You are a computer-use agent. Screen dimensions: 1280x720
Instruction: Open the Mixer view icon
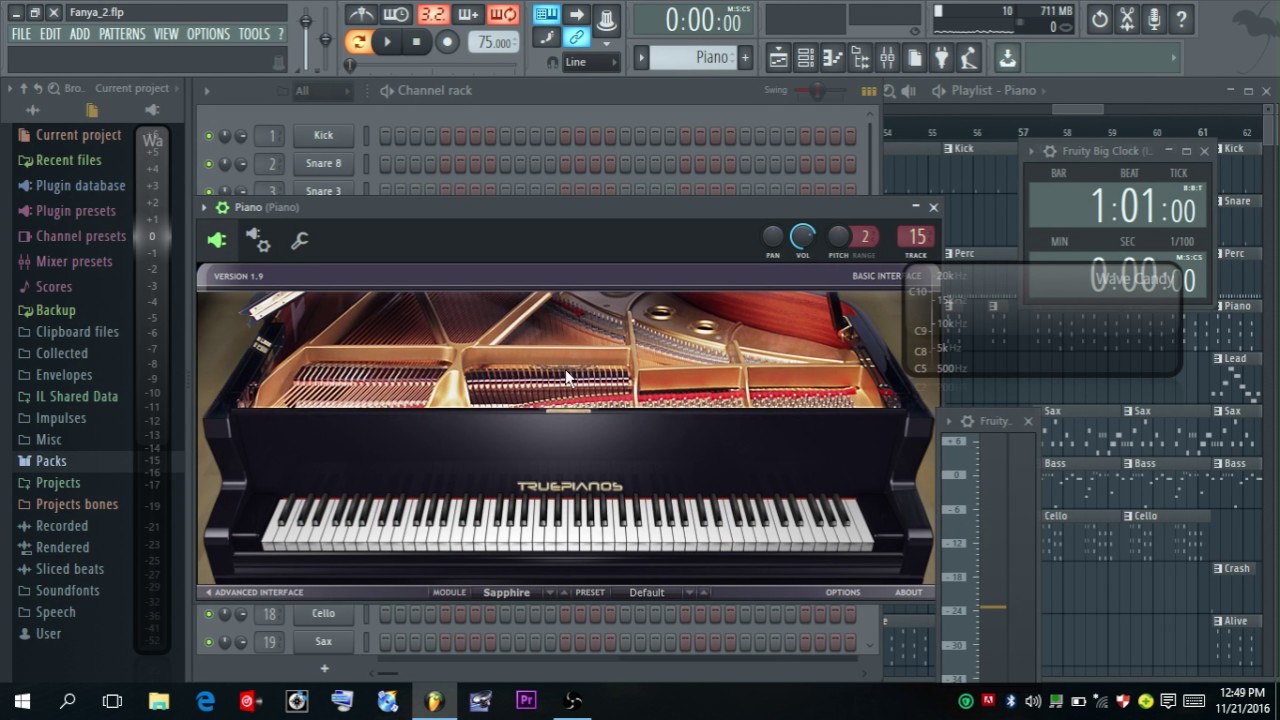(887, 58)
